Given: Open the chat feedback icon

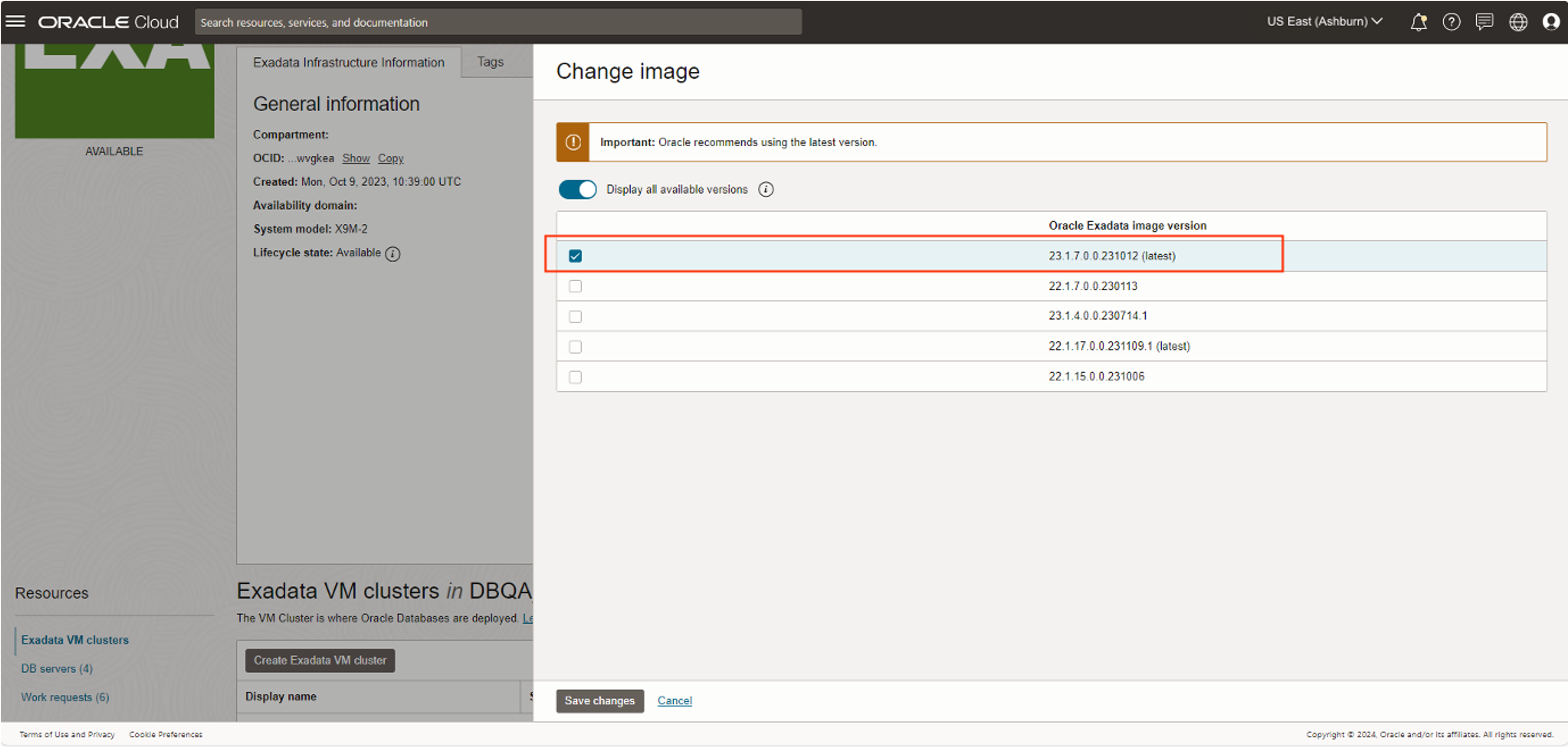Looking at the screenshot, I should (1484, 22).
